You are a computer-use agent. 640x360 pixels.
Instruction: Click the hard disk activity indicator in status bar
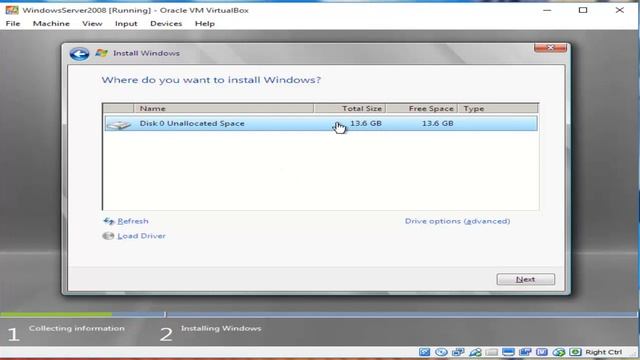point(424,352)
